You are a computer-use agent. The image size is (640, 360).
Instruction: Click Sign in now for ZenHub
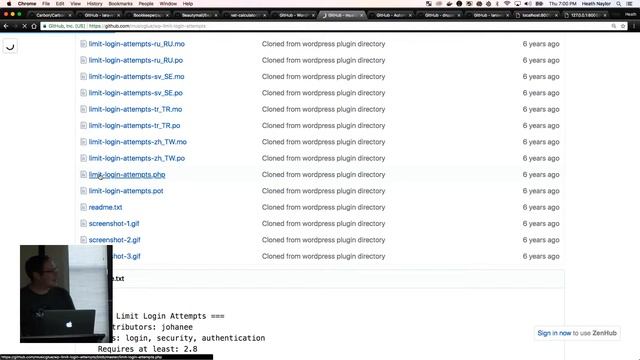point(554,333)
